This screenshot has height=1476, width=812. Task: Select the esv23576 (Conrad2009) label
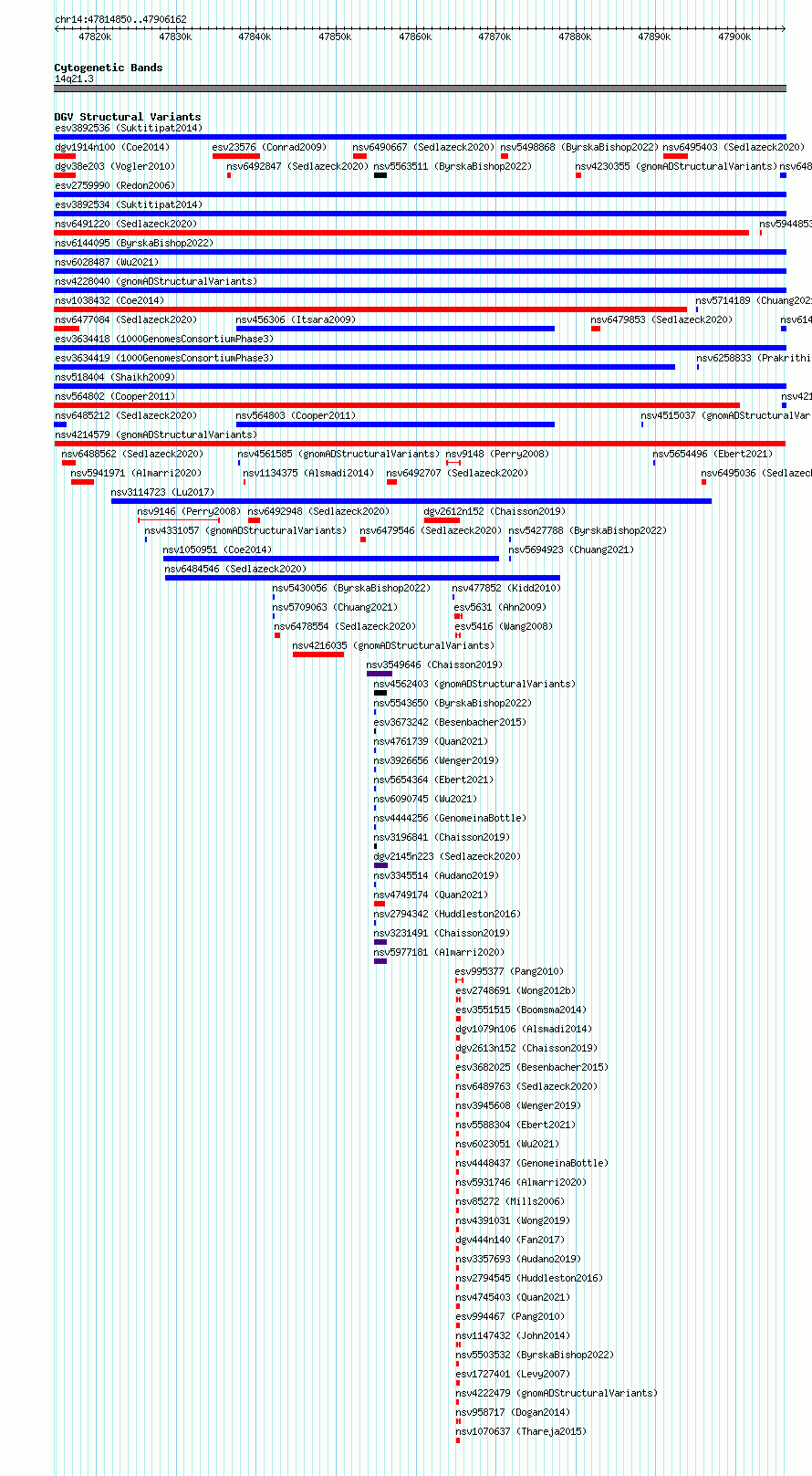click(269, 147)
